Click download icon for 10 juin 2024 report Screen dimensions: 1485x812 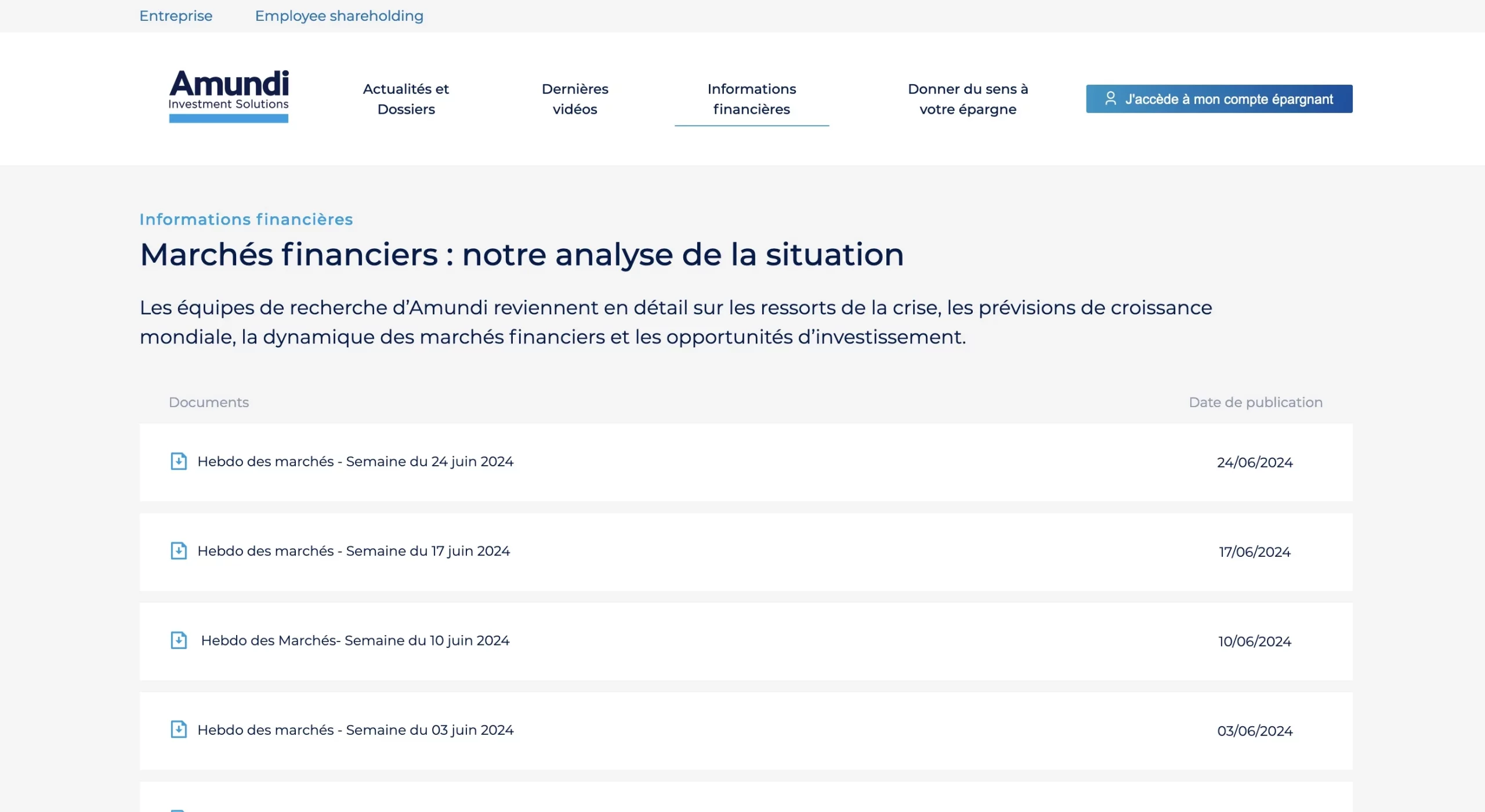179,640
